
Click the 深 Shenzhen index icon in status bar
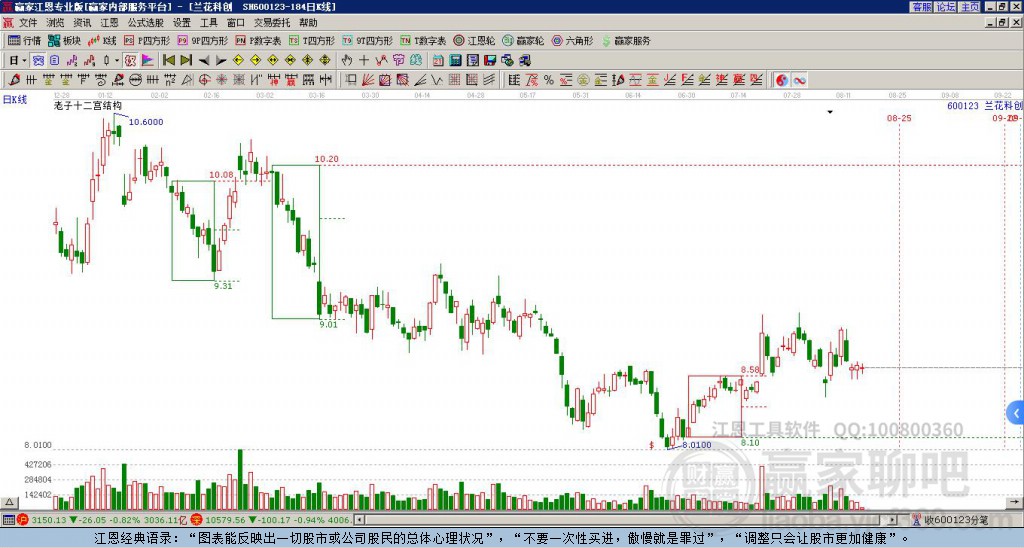pos(197,520)
